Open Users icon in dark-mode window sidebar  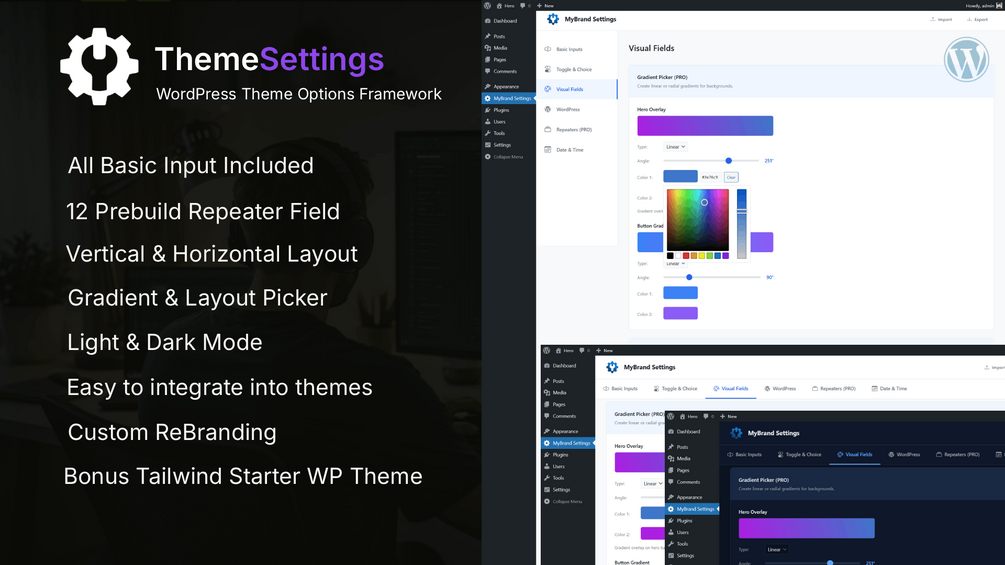click(x=671, y=532)
